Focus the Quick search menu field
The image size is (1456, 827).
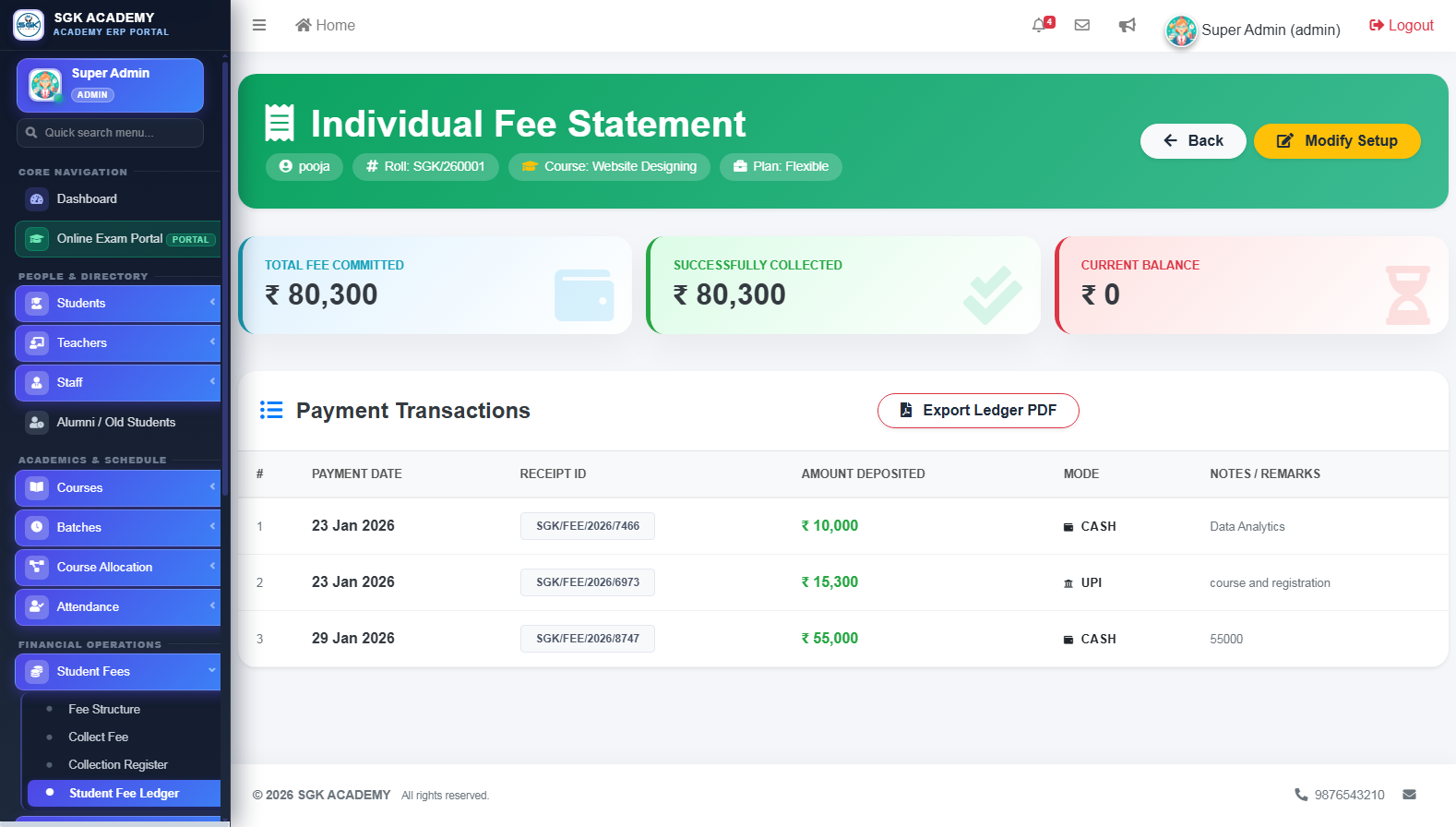tap(110, 133)
